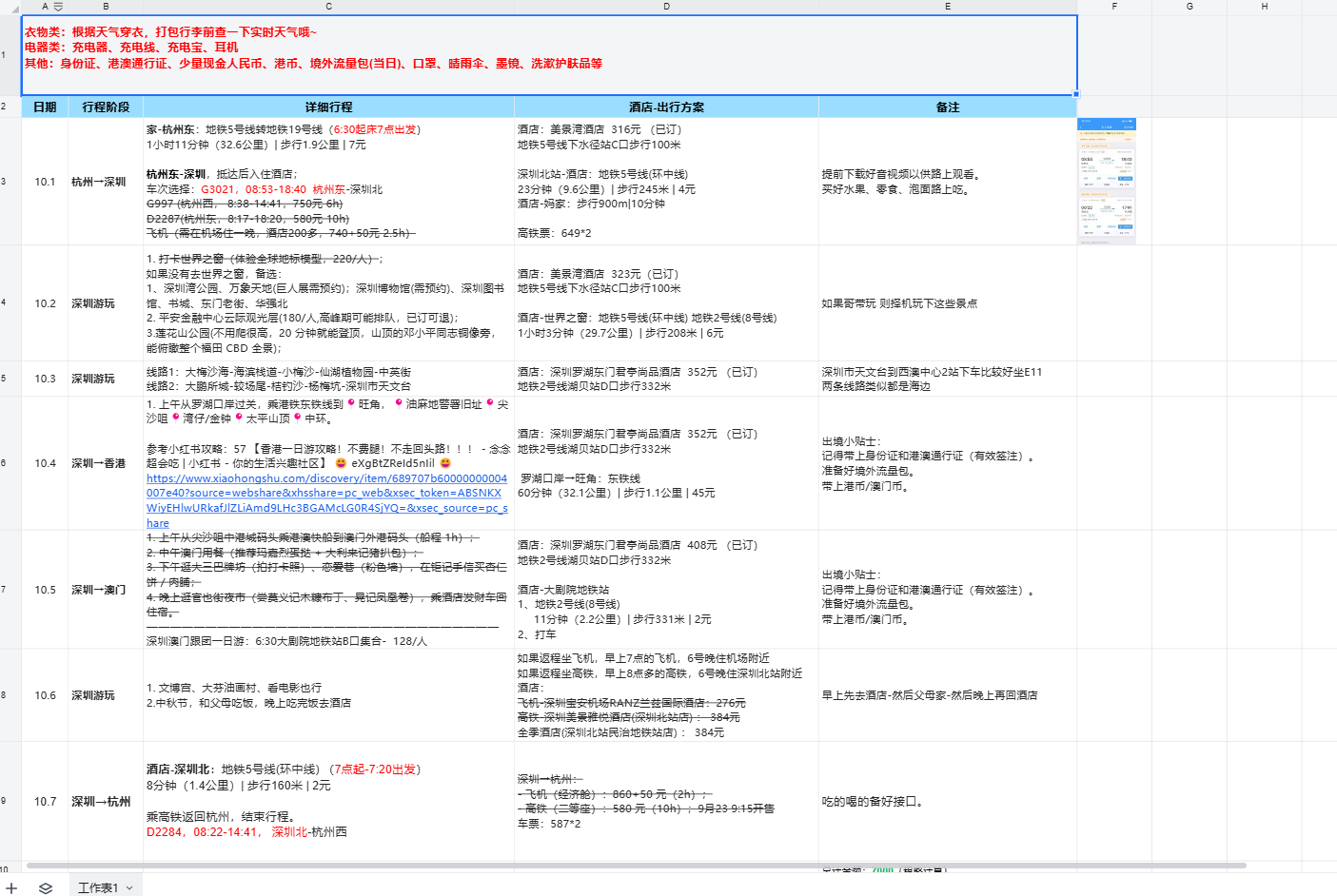Select the 10.5 date cell
Image resolution: width=1337 pixels, height=896 pixels.
tap(45, 590)
